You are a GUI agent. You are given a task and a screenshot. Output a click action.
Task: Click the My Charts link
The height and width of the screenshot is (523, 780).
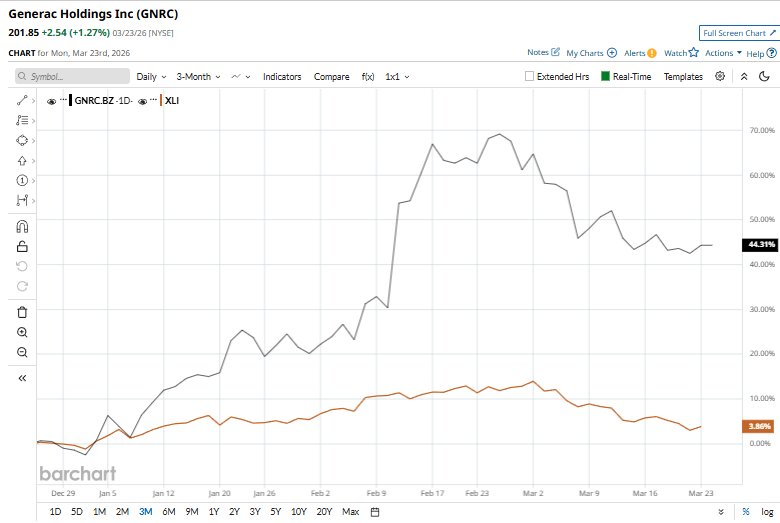tap(585, 53)
